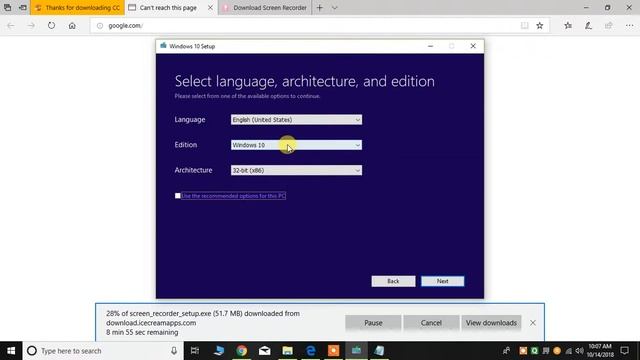The image size is (640, 360).
Task: Open the volume control in tray
Action: click(x=579, y=351)
